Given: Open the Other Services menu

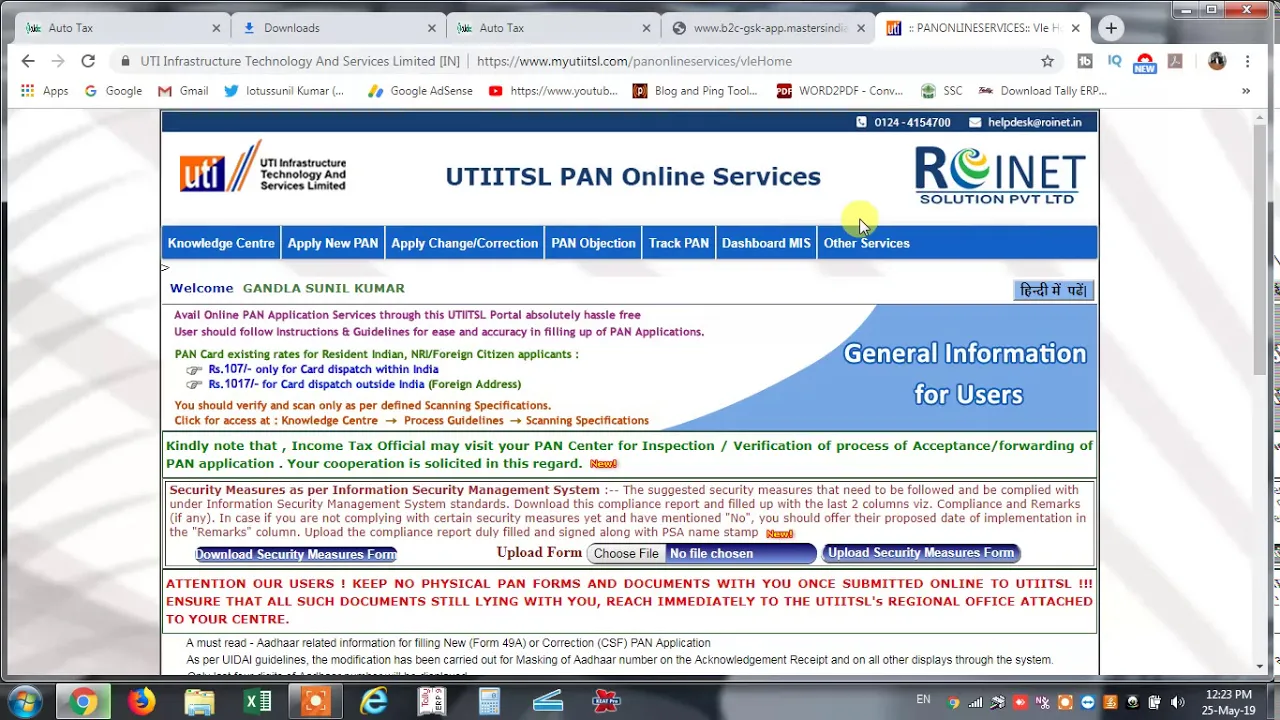Looking at the screenshot, I should (867, 243).
